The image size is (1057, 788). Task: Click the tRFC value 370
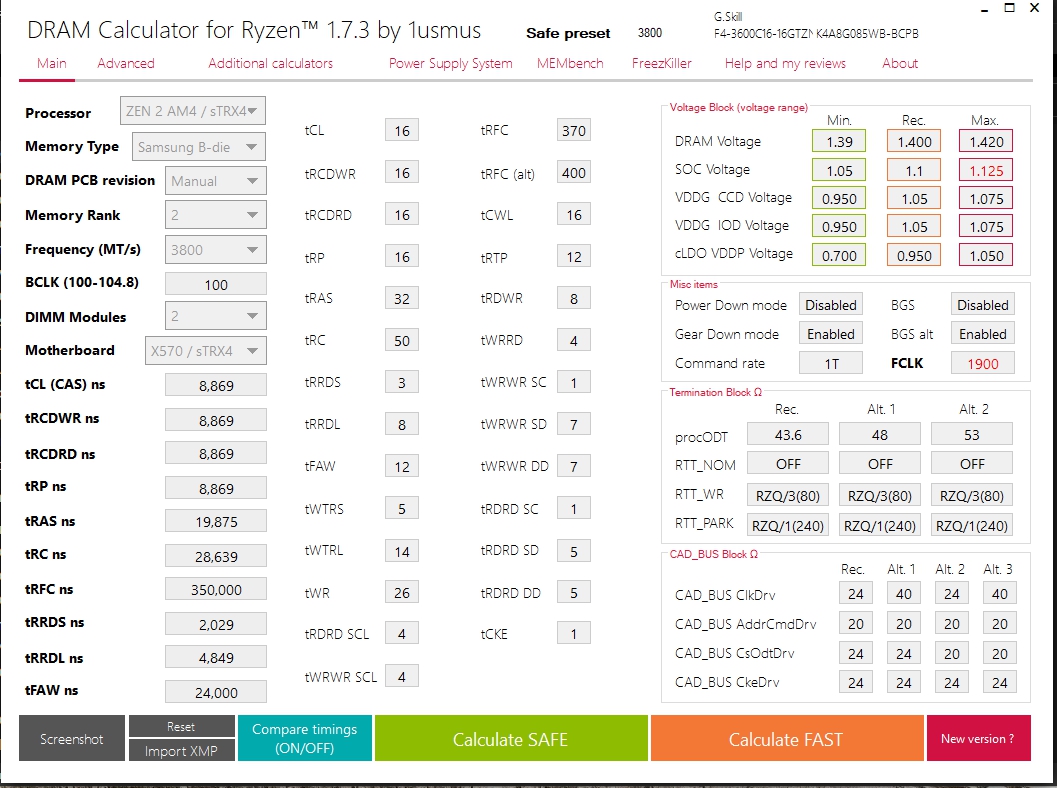click(574, 131)
